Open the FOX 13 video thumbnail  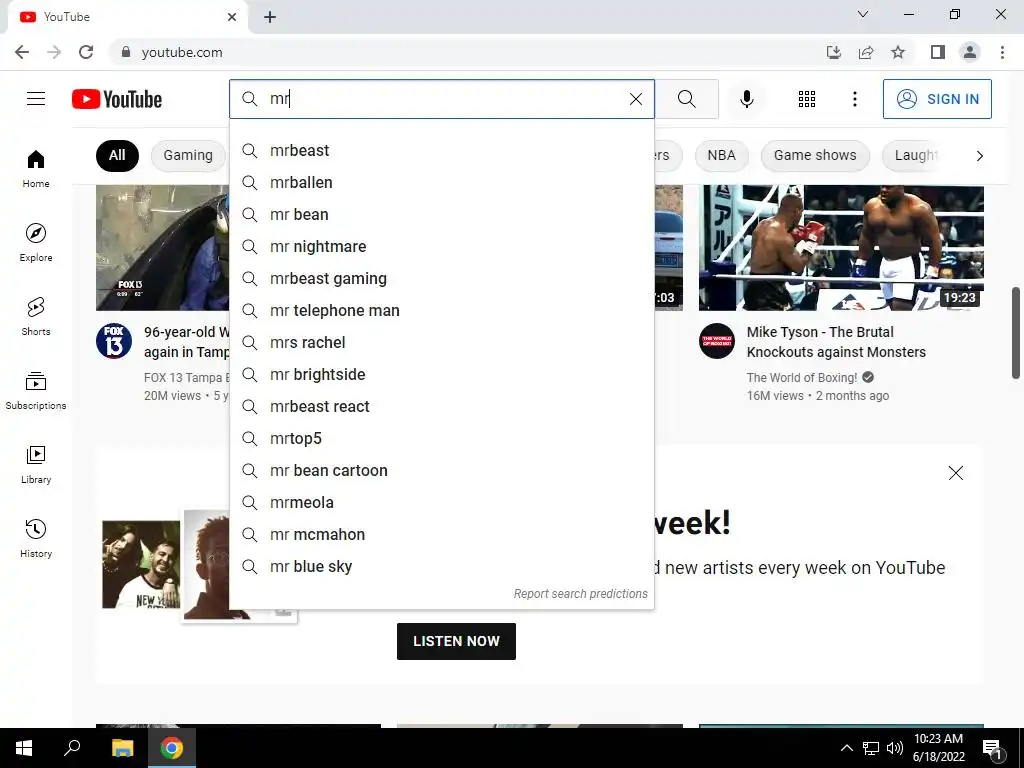tap(163, 248)
